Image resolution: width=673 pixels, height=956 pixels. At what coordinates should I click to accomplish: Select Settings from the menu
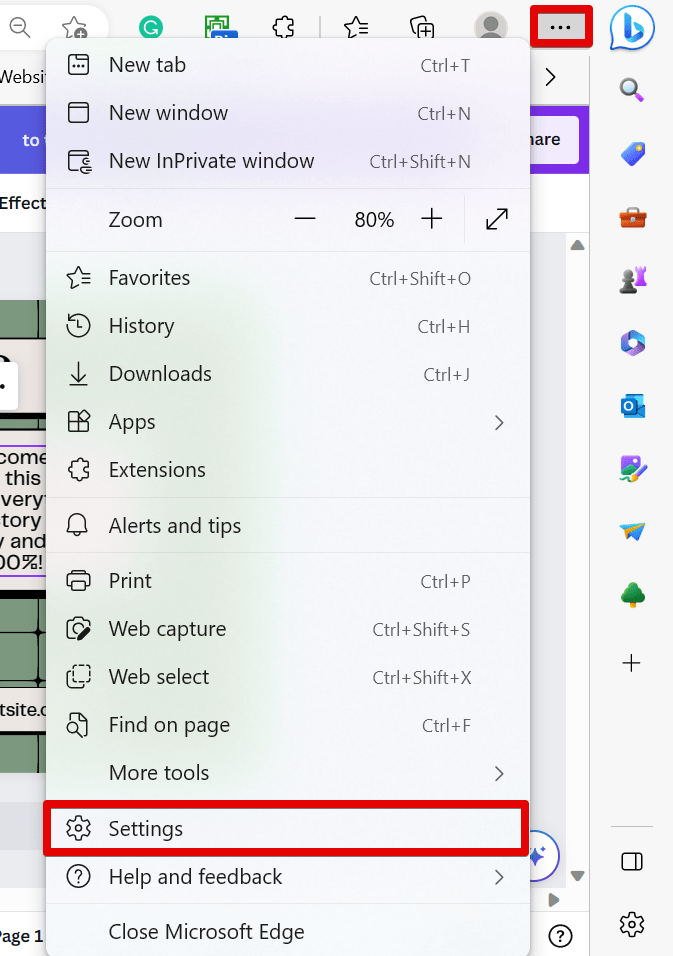146,828
